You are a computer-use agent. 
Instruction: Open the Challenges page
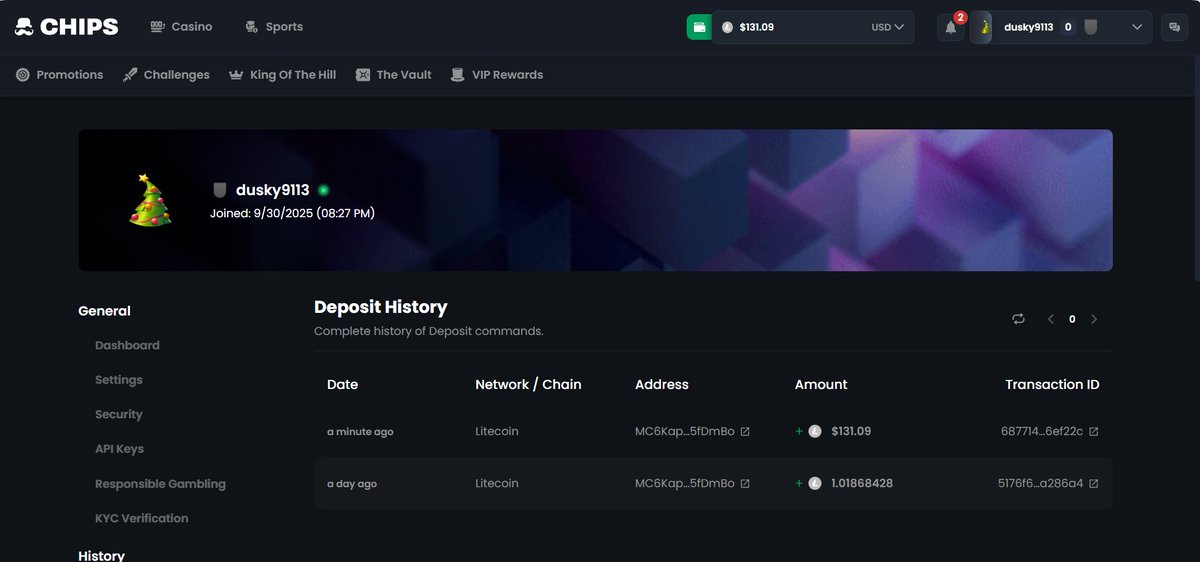(166, 75)
